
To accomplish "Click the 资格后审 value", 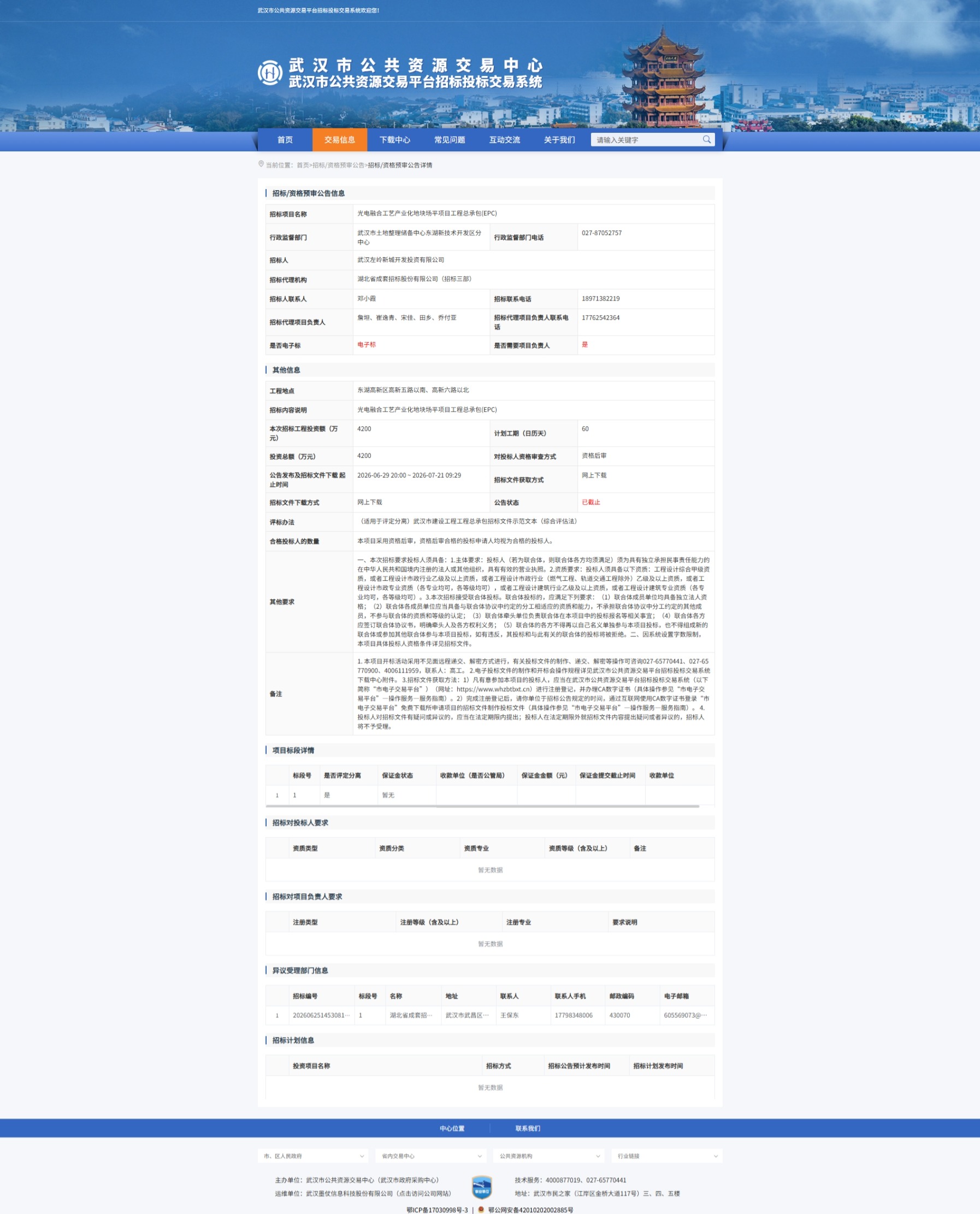I will [594, 456].
